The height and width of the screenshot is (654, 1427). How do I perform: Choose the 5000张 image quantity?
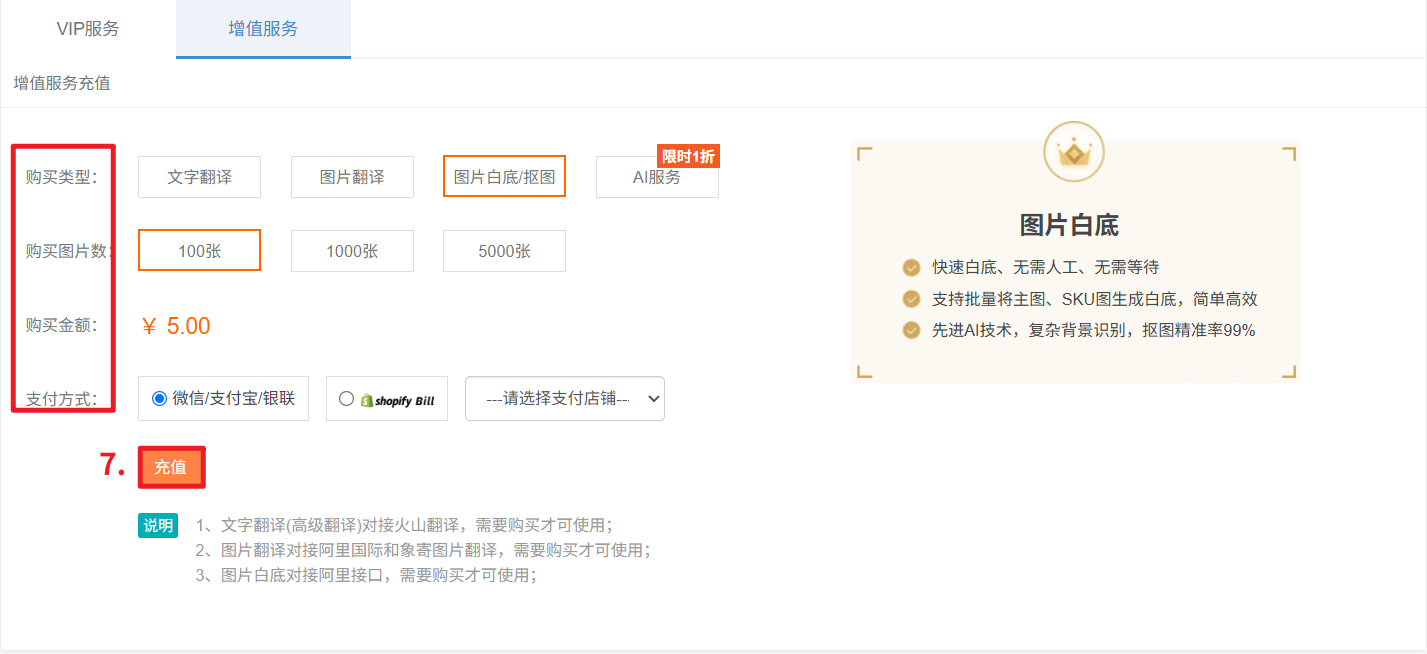(504, 251)
